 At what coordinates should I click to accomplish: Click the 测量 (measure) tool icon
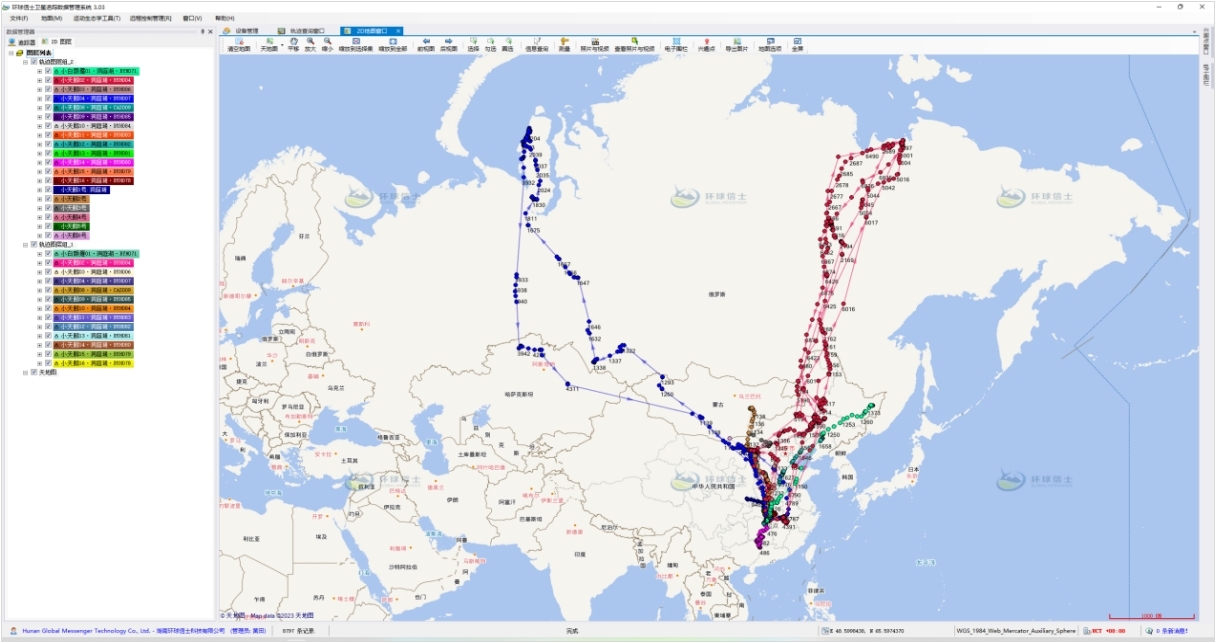pyautogui.click(x=564, y=44)
